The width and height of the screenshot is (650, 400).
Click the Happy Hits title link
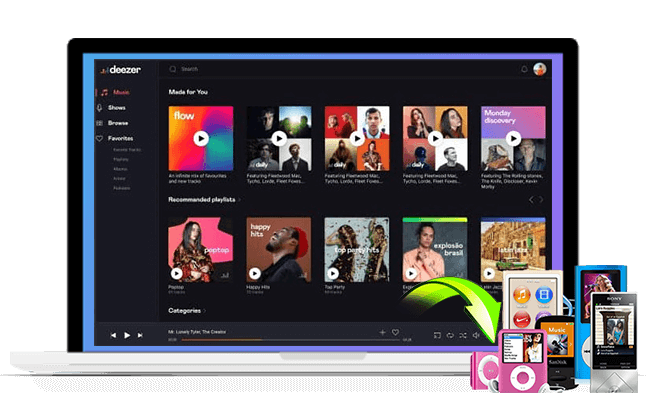click(x=258, y=287)
